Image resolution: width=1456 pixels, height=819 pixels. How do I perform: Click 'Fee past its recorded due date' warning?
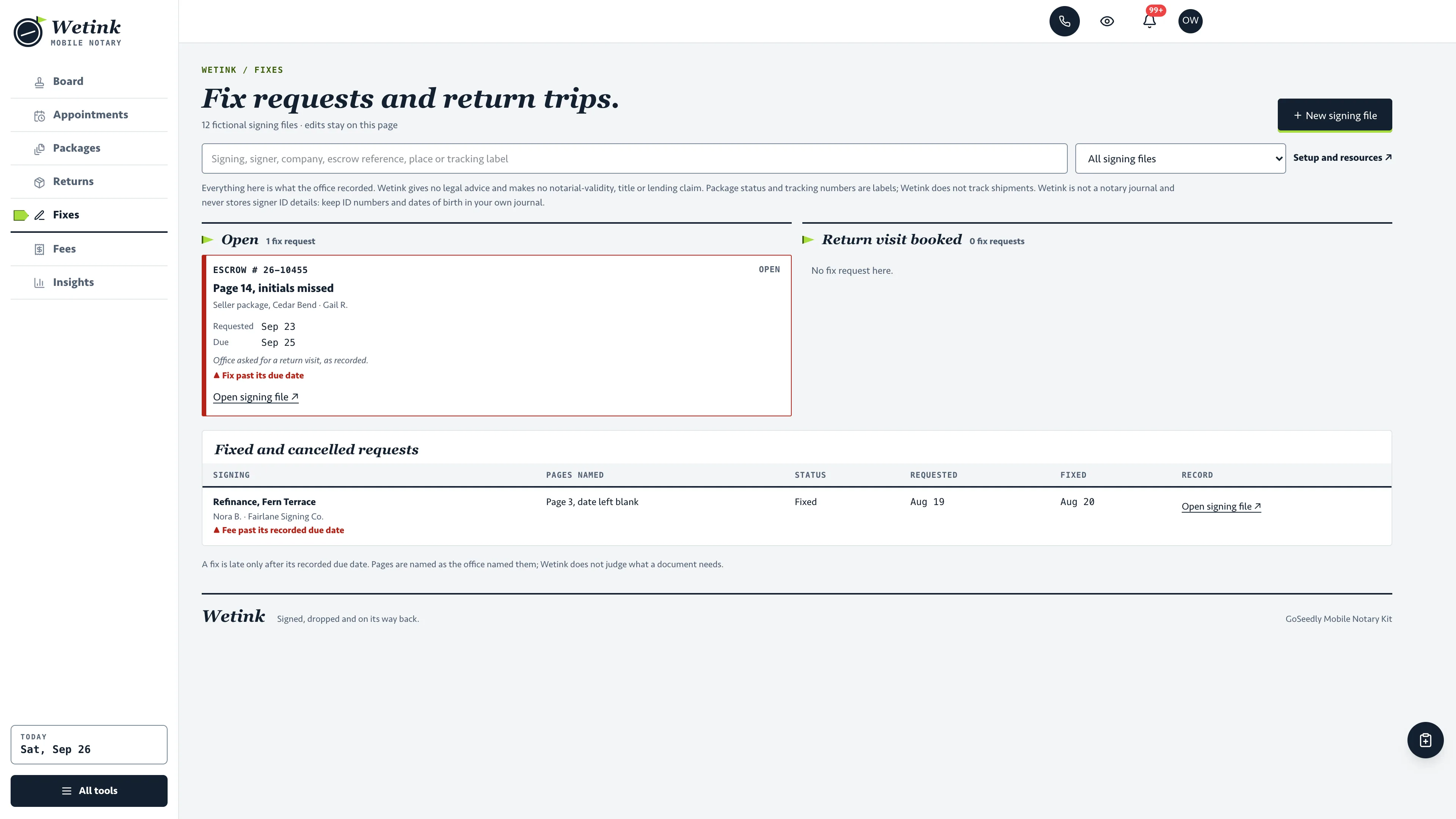[x=279, y=530]
